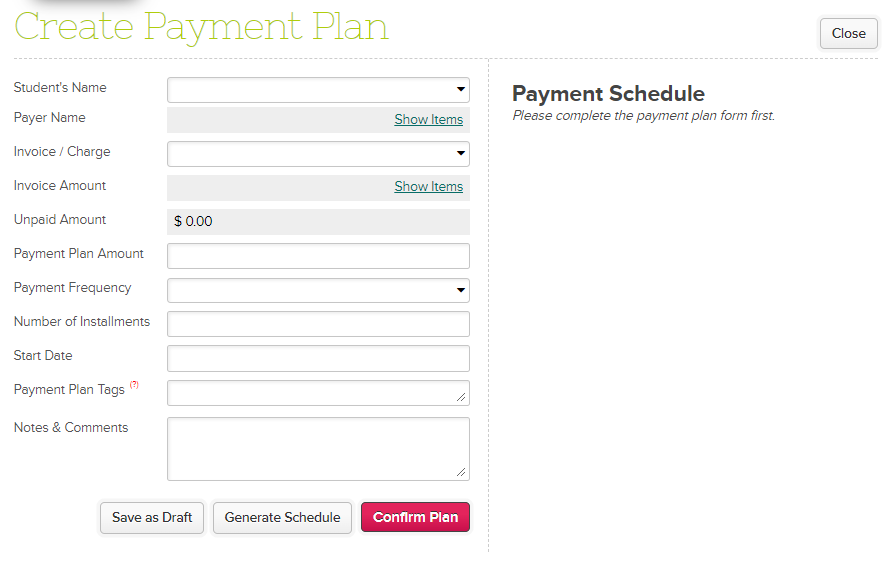Viewport: 894px width, 569px height.
Task: Click the Unpaid Amount $ 0.00 field
Action: (318, 222)
